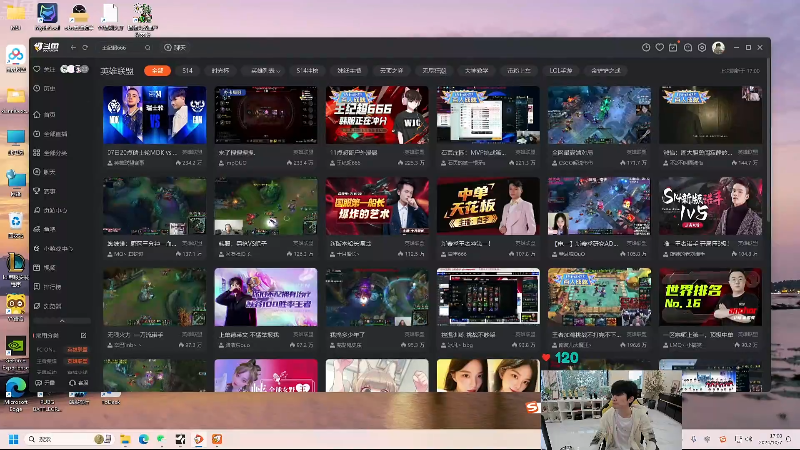800x450 pixels.
Task: Open the messages bubble icon in title bar
Action: pos(688,47)
